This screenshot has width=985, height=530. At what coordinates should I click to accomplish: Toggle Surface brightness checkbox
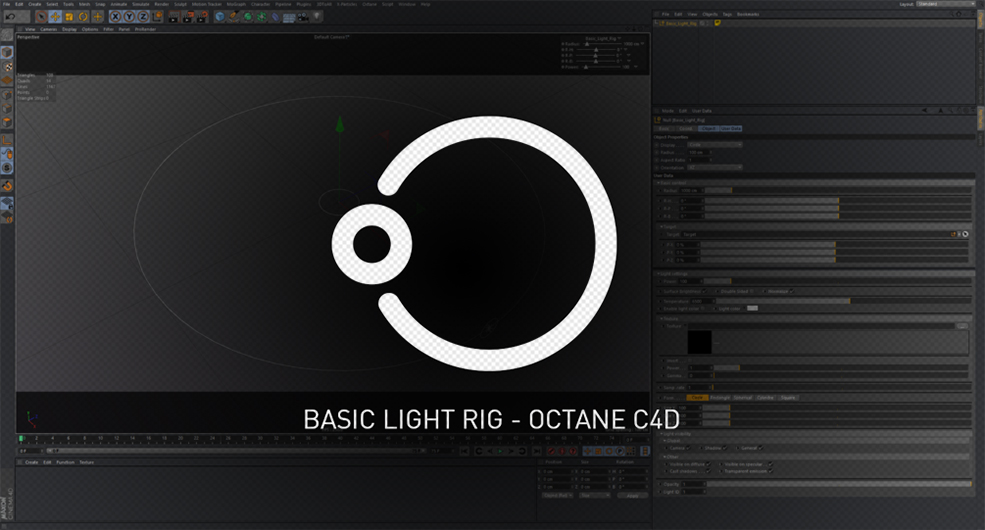click(x=705, y=291)
